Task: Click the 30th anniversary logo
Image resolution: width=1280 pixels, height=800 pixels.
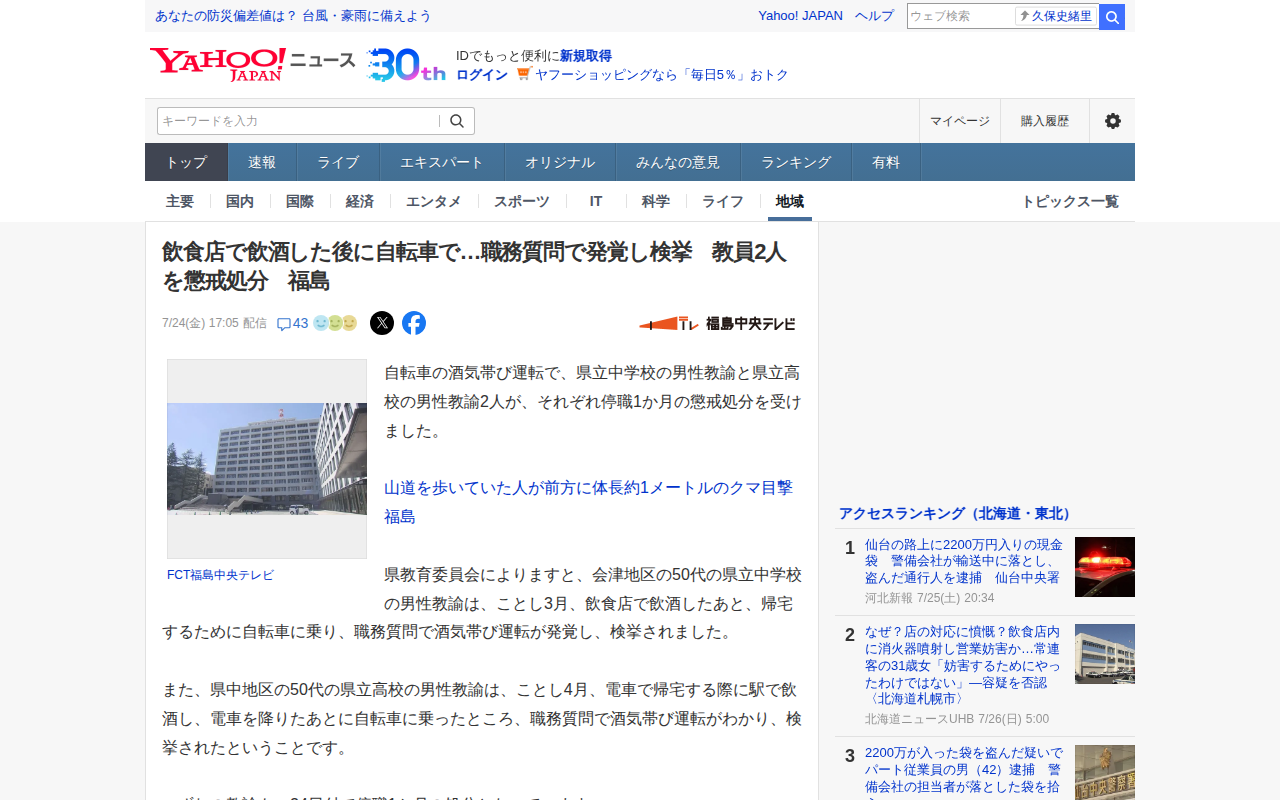Action: 406,65
